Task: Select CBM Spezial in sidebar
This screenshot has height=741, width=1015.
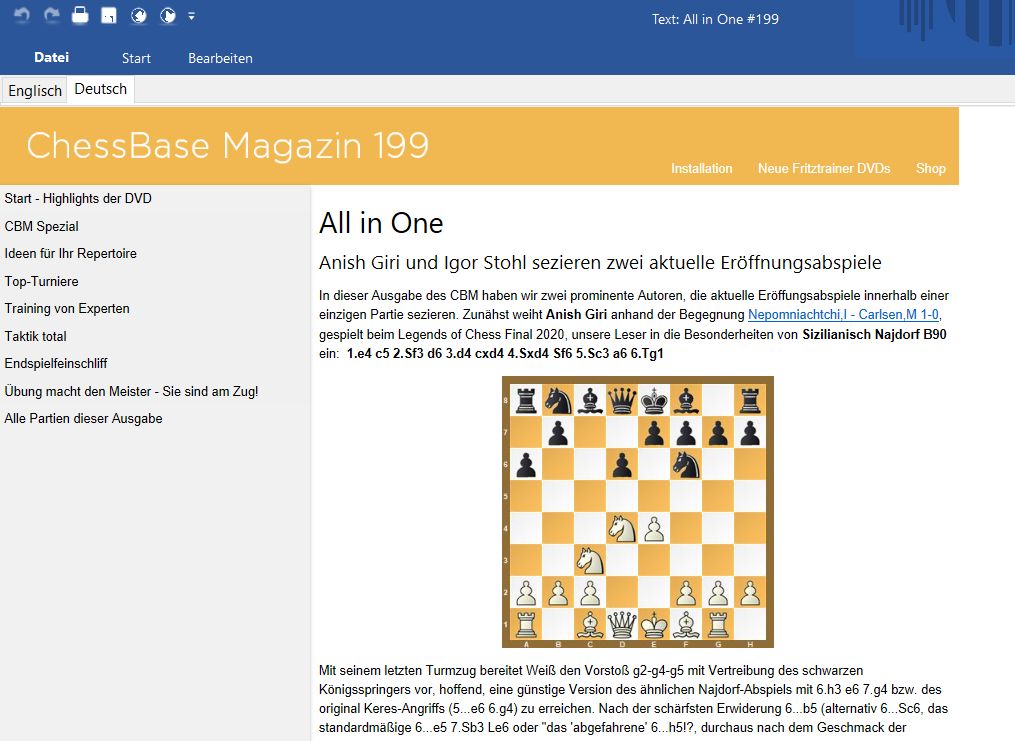Action: tap(42, 226)
